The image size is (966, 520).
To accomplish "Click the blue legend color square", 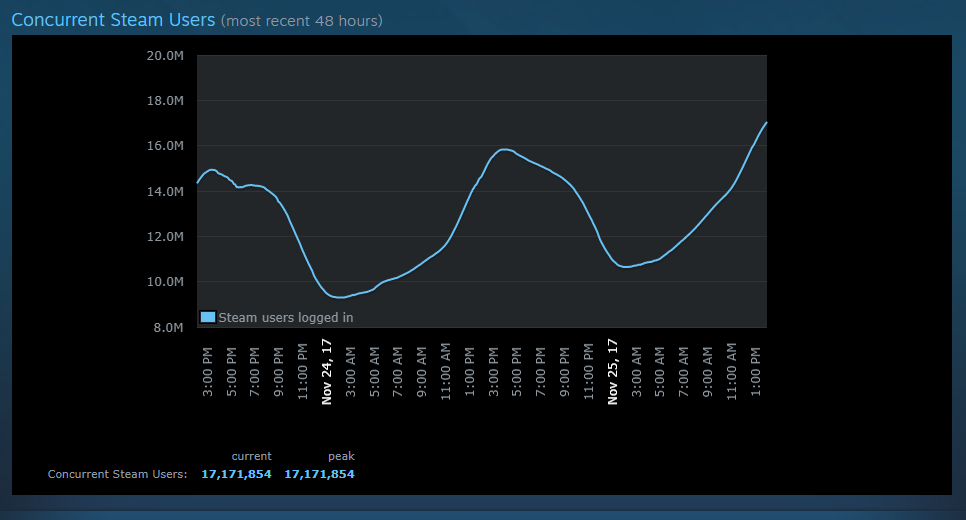I will (x=208, y=317).
